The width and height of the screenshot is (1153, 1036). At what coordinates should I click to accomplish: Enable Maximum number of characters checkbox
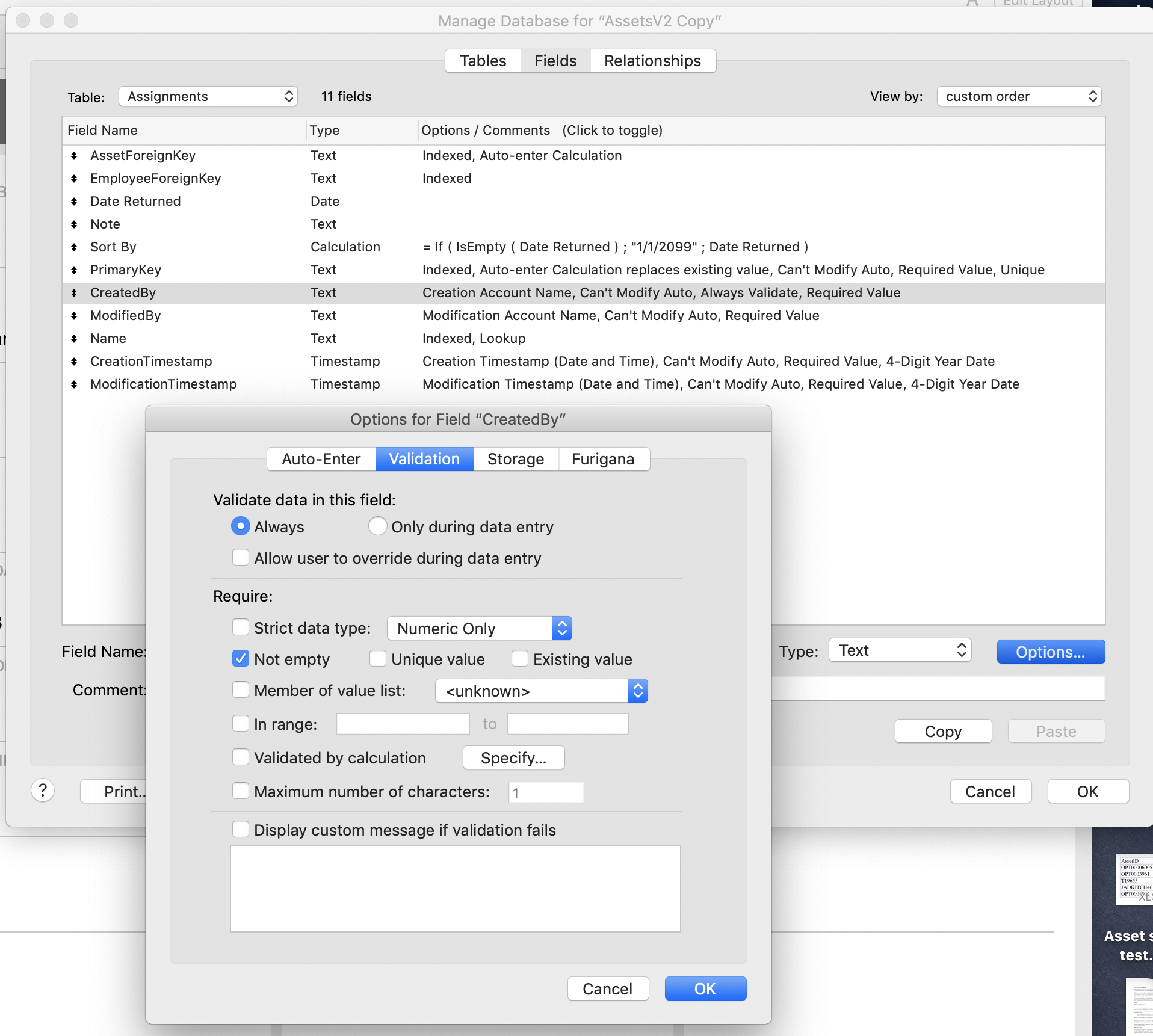pos(241,791)
